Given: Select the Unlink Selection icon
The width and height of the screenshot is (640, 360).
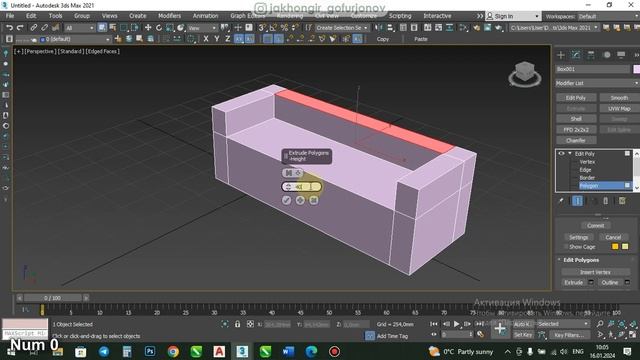Looking at the screenshot, I should coord(44,28).
